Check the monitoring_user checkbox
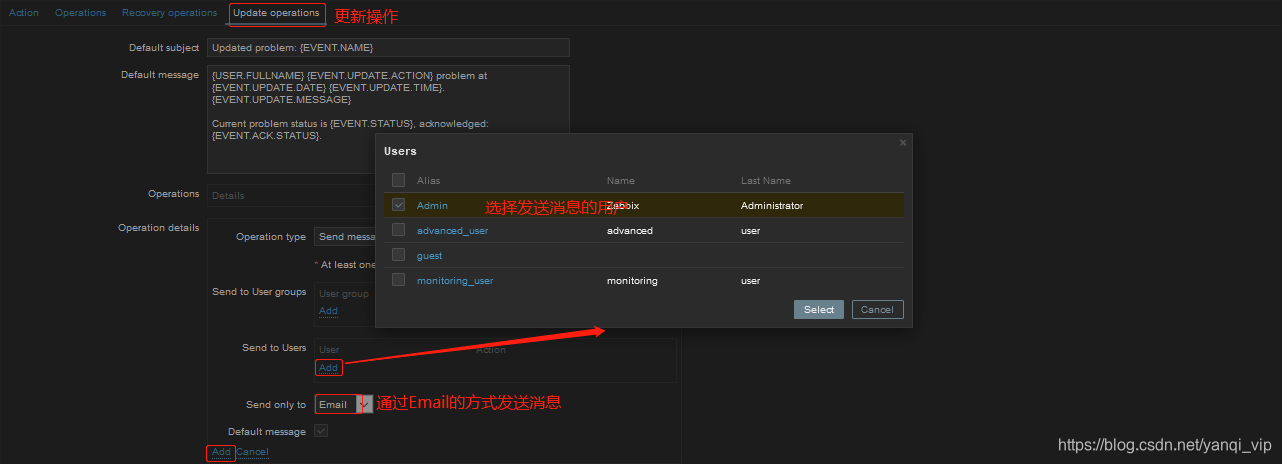 point(399,280)
